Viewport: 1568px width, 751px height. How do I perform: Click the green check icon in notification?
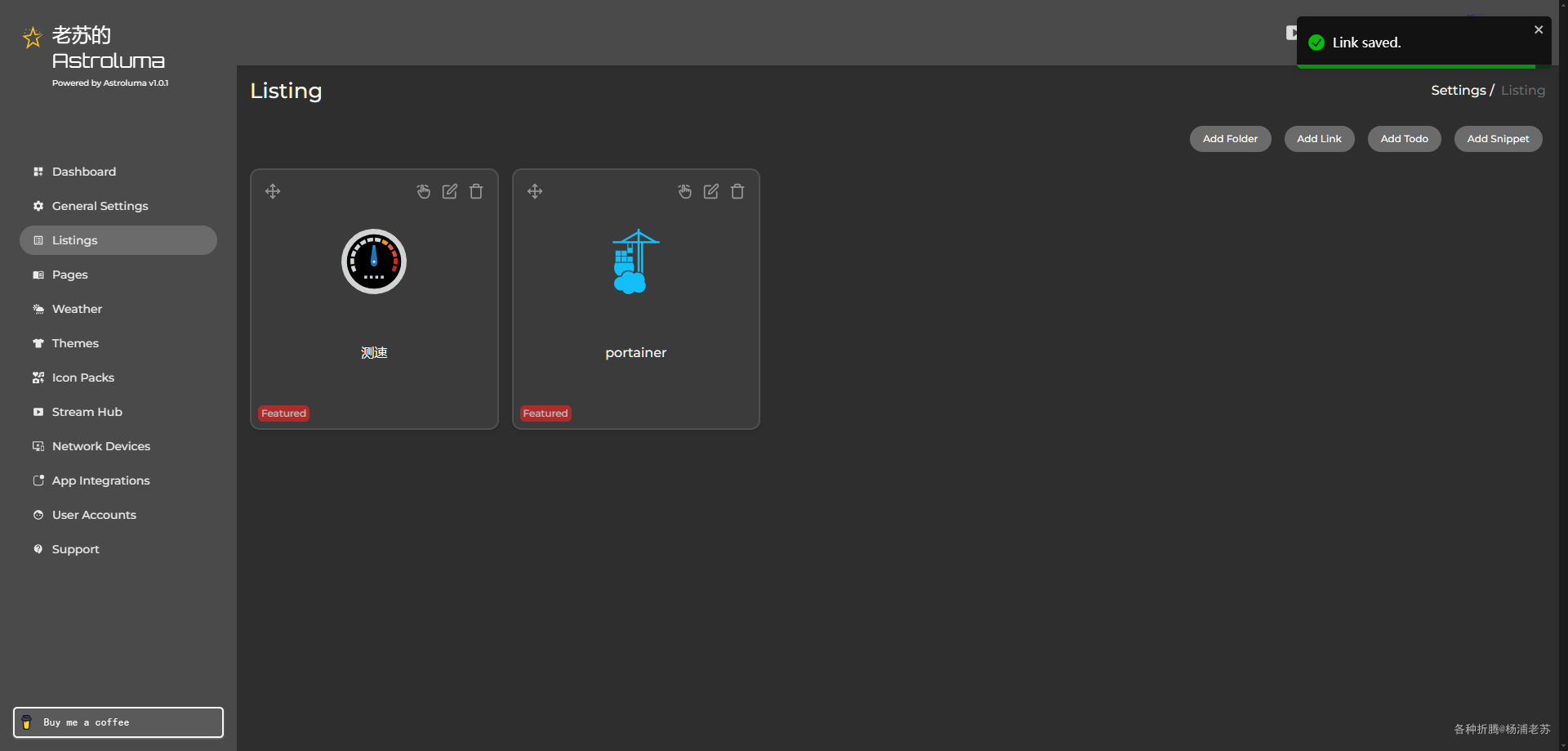pyautogui.click(x=1316, y=42)
